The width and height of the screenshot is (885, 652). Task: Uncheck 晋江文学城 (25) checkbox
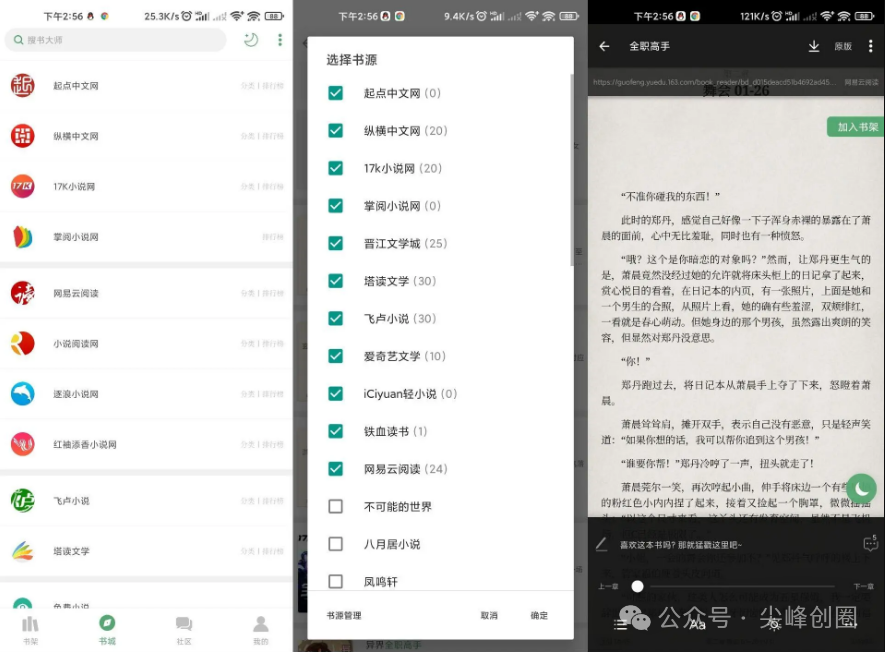[x=335, y=243]
